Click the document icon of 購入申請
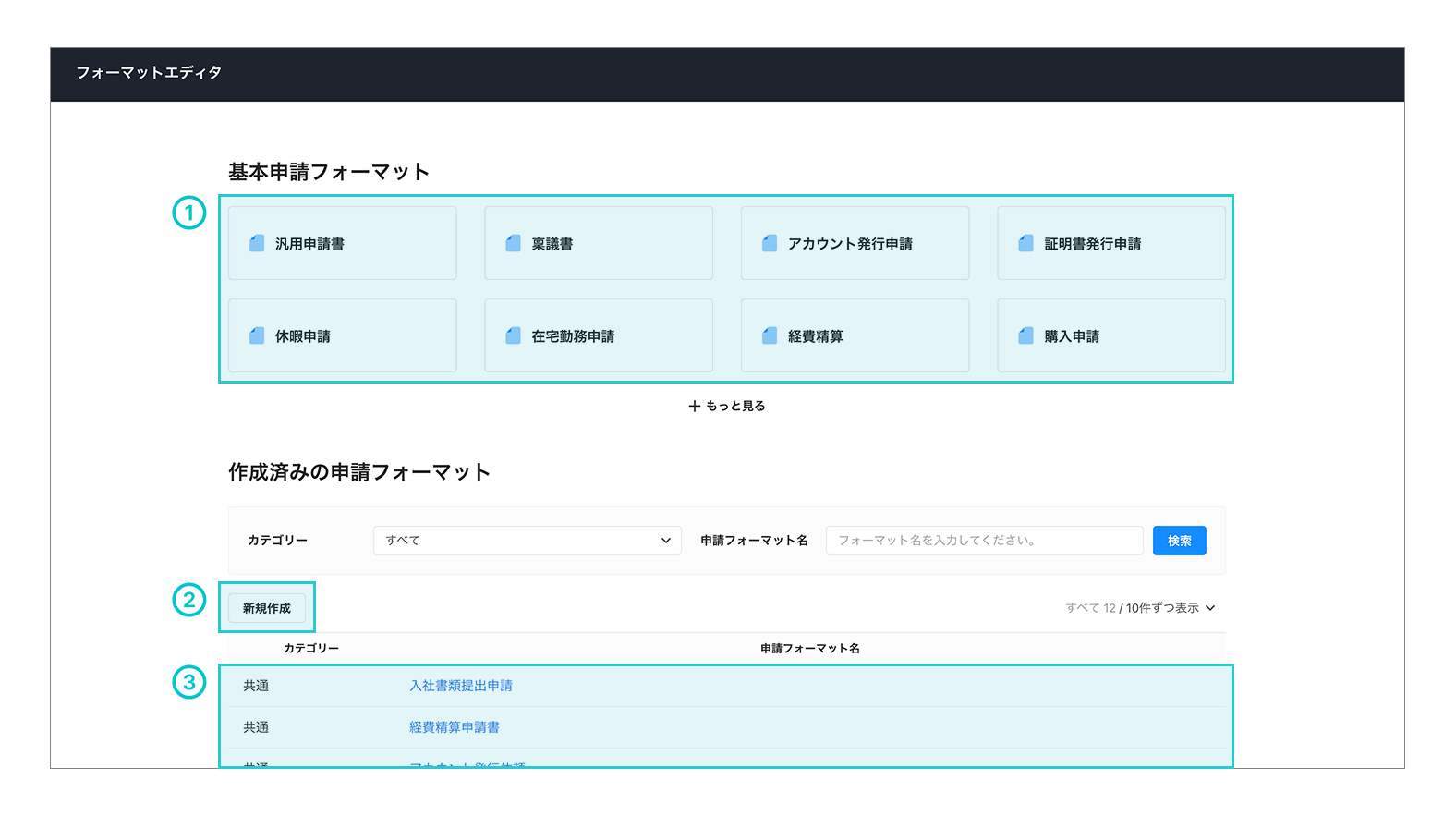The image size is (1456, 816). point(1025,335)
